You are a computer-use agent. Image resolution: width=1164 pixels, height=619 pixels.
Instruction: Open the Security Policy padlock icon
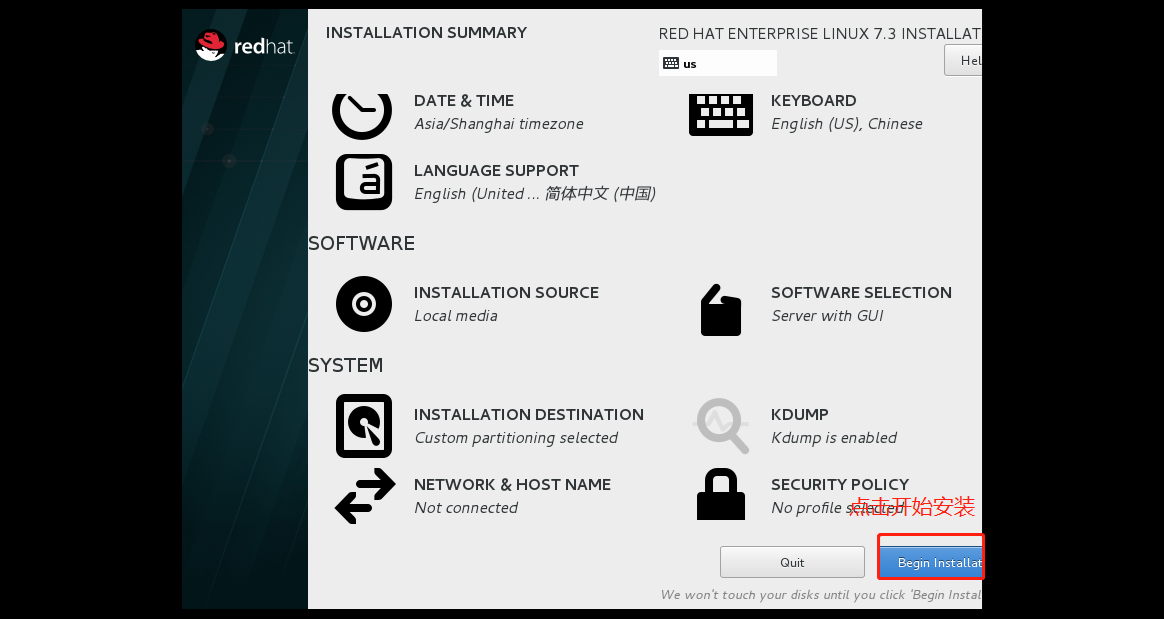point(721,494)
